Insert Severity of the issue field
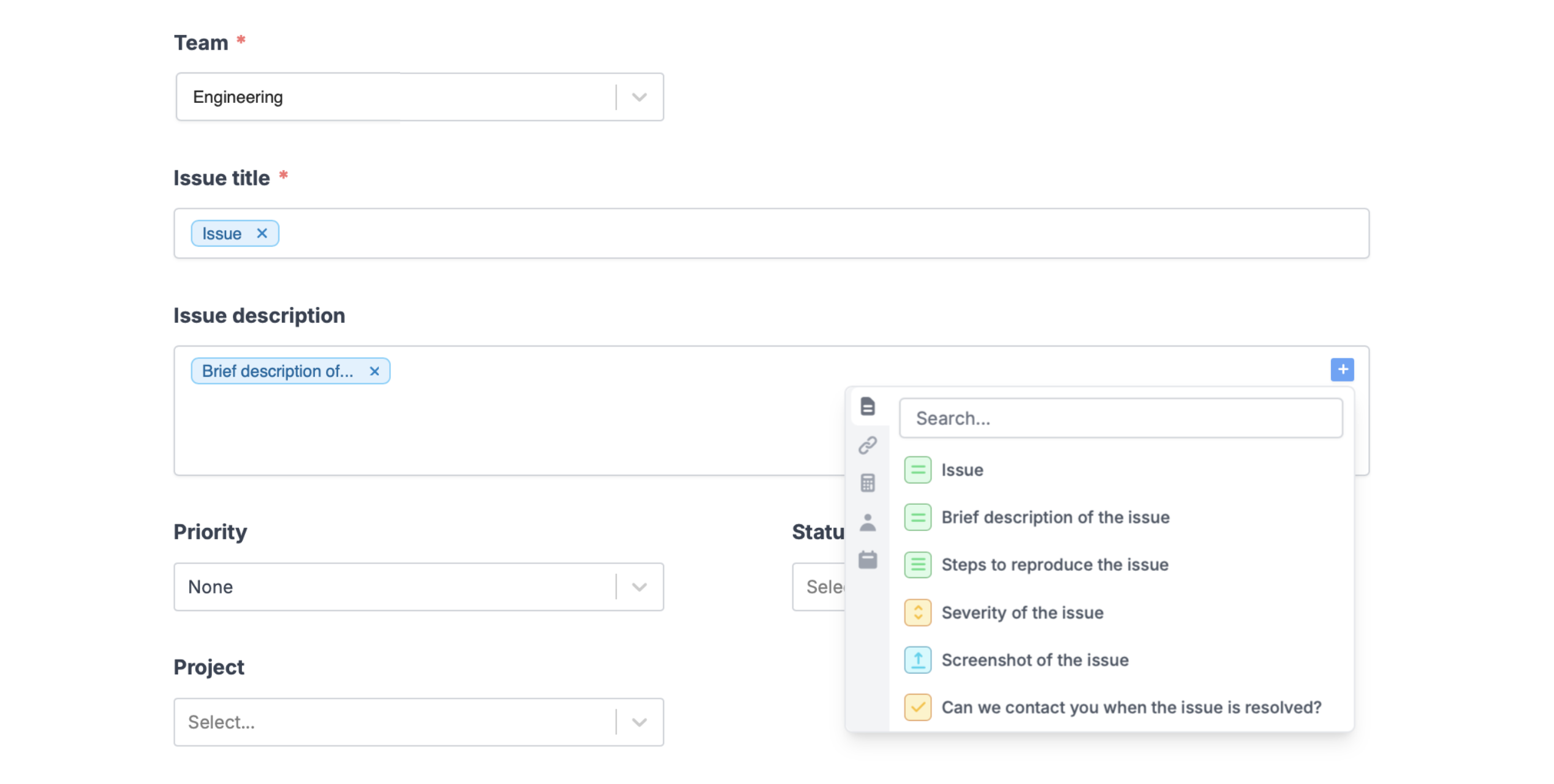1554x784 pixels. pos(1022,612)
